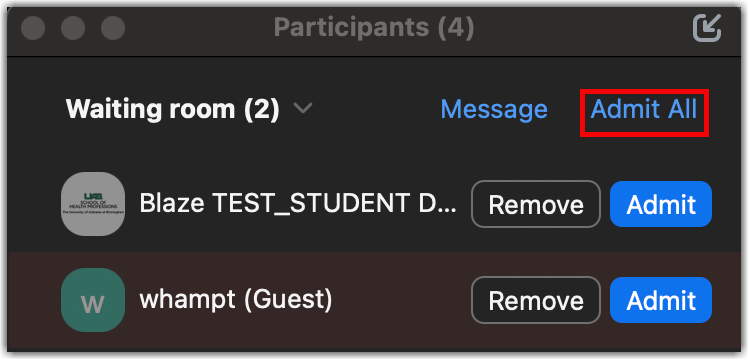The width and height of the screenshot is (749, 360).
Task: Click the Message link for waiting room
Action: click(494, 109)
